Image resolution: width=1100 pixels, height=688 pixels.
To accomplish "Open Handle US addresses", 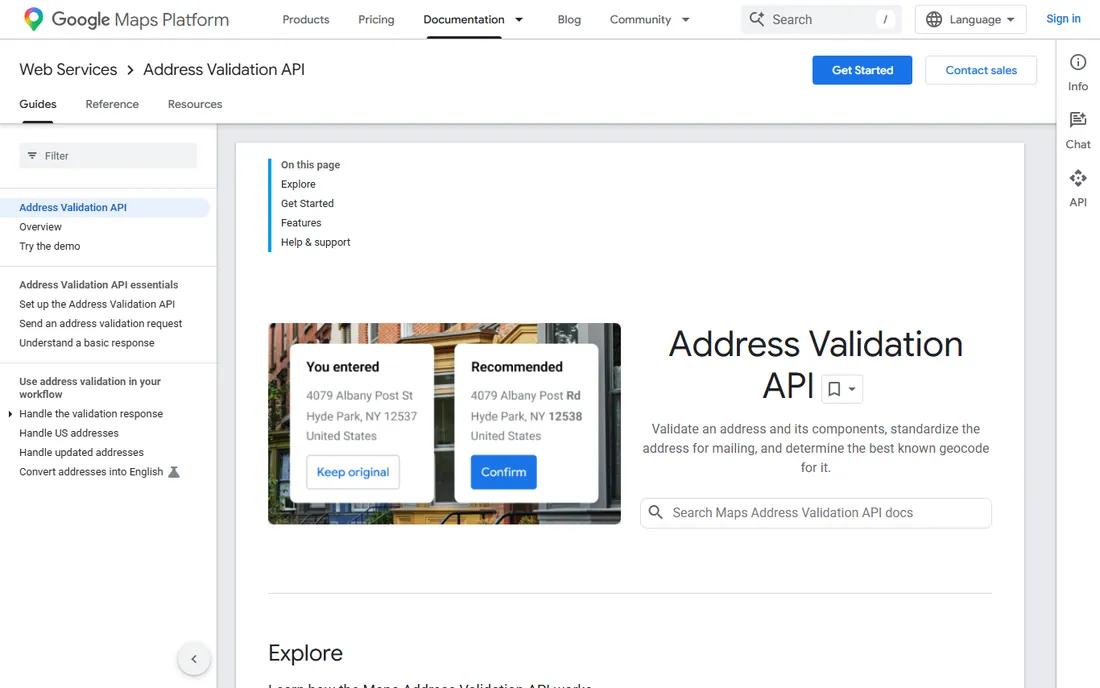I will click(x=69, y=433).
